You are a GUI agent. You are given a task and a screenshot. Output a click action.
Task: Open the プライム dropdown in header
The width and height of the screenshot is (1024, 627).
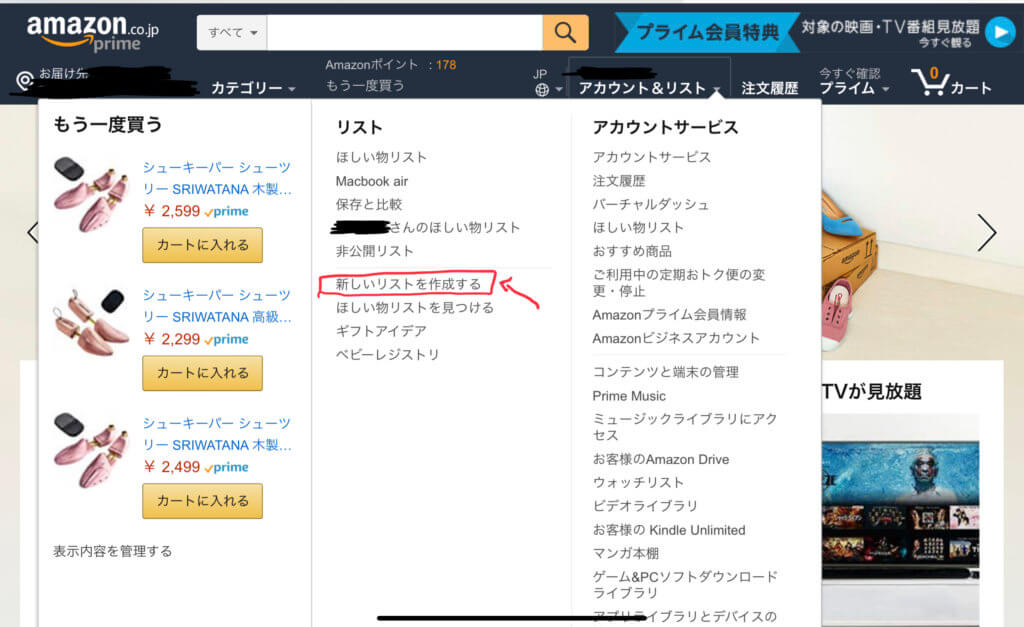[x=853, y=88]
